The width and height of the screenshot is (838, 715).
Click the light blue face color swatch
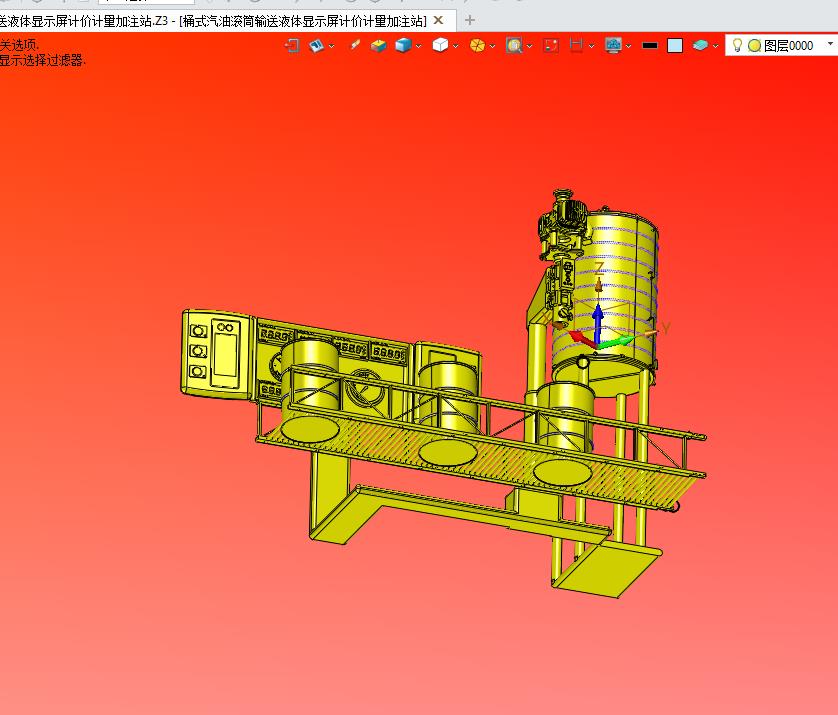[x=675, y=45]
